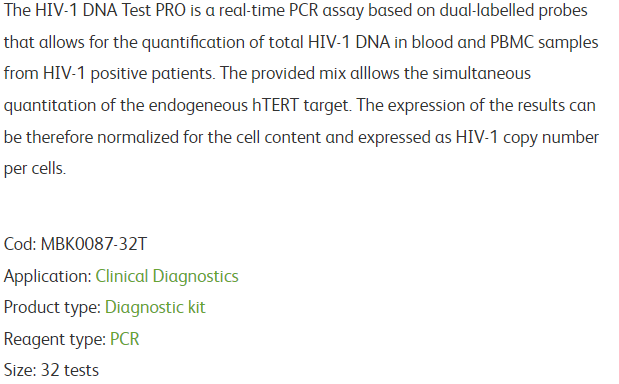The width and height of the screenshot is (619, 384).
Task: Click the 'Size: 32 tests' text
Action: [x=51, y=370]
